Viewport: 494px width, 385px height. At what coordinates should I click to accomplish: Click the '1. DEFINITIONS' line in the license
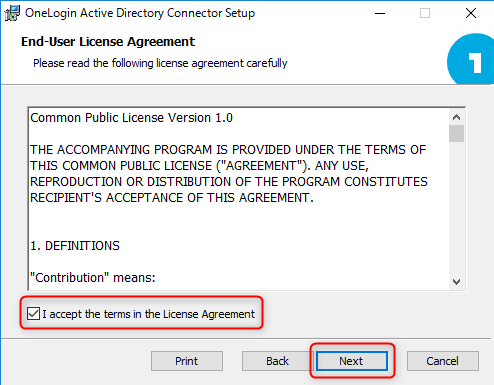tap(75, 246)
